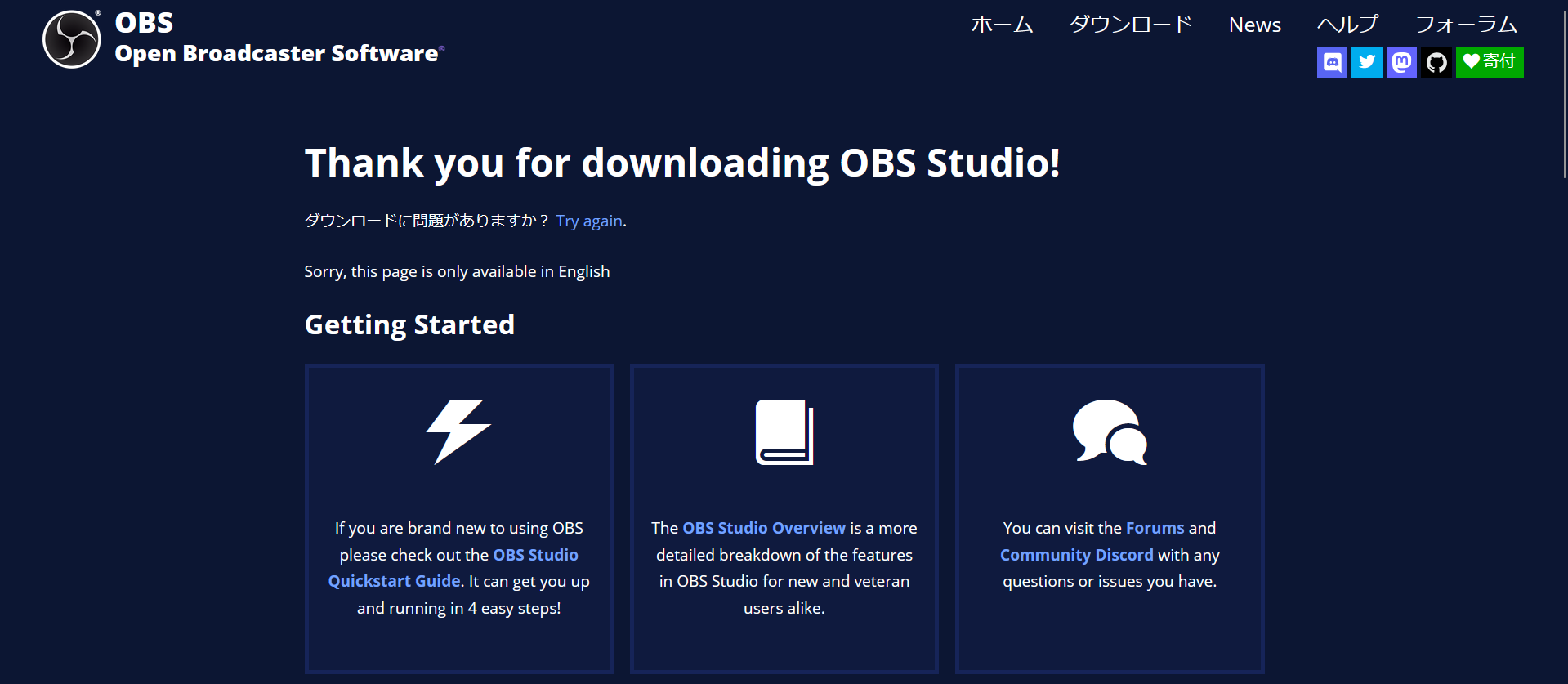Click the 'ダウンロードに問題がありますか？' text
The height and width of the screenshot is (684, 1568).
pos(427,221)
